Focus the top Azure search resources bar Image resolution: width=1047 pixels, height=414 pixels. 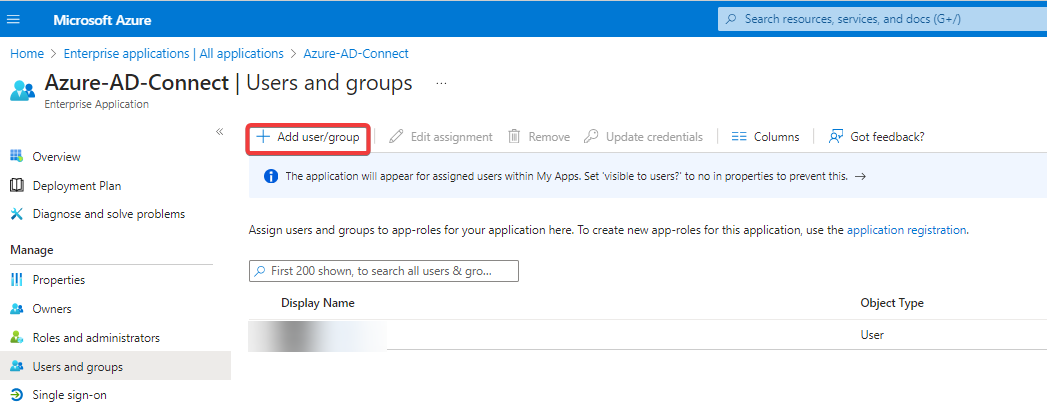click(880, 19)
